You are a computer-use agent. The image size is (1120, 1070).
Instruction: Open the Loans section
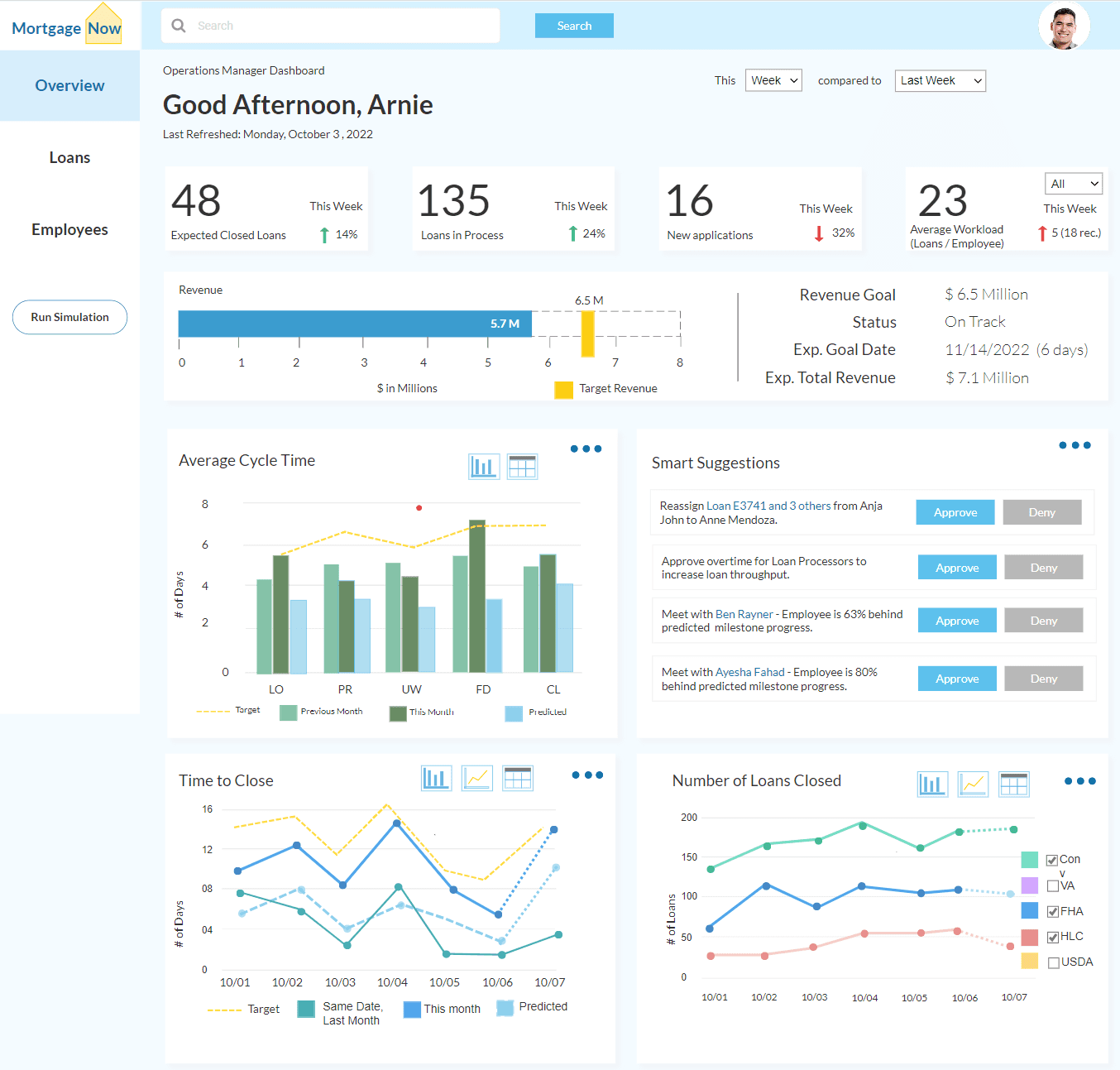point(69,157)
